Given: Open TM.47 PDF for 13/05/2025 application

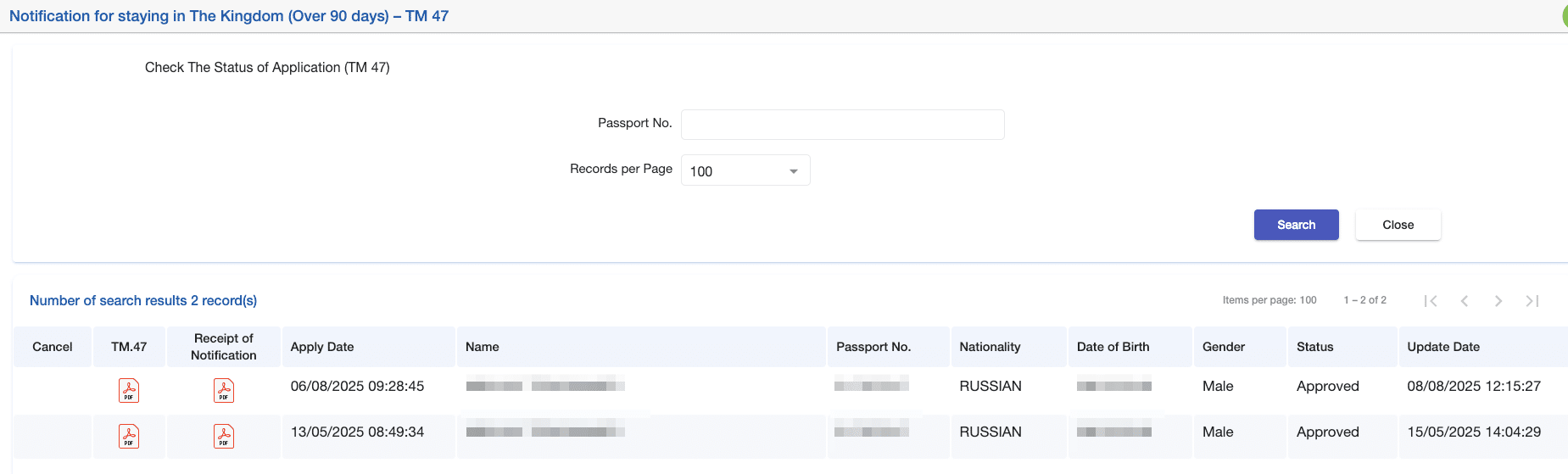Looking at the screenshot, I should [x=129, y=436].
